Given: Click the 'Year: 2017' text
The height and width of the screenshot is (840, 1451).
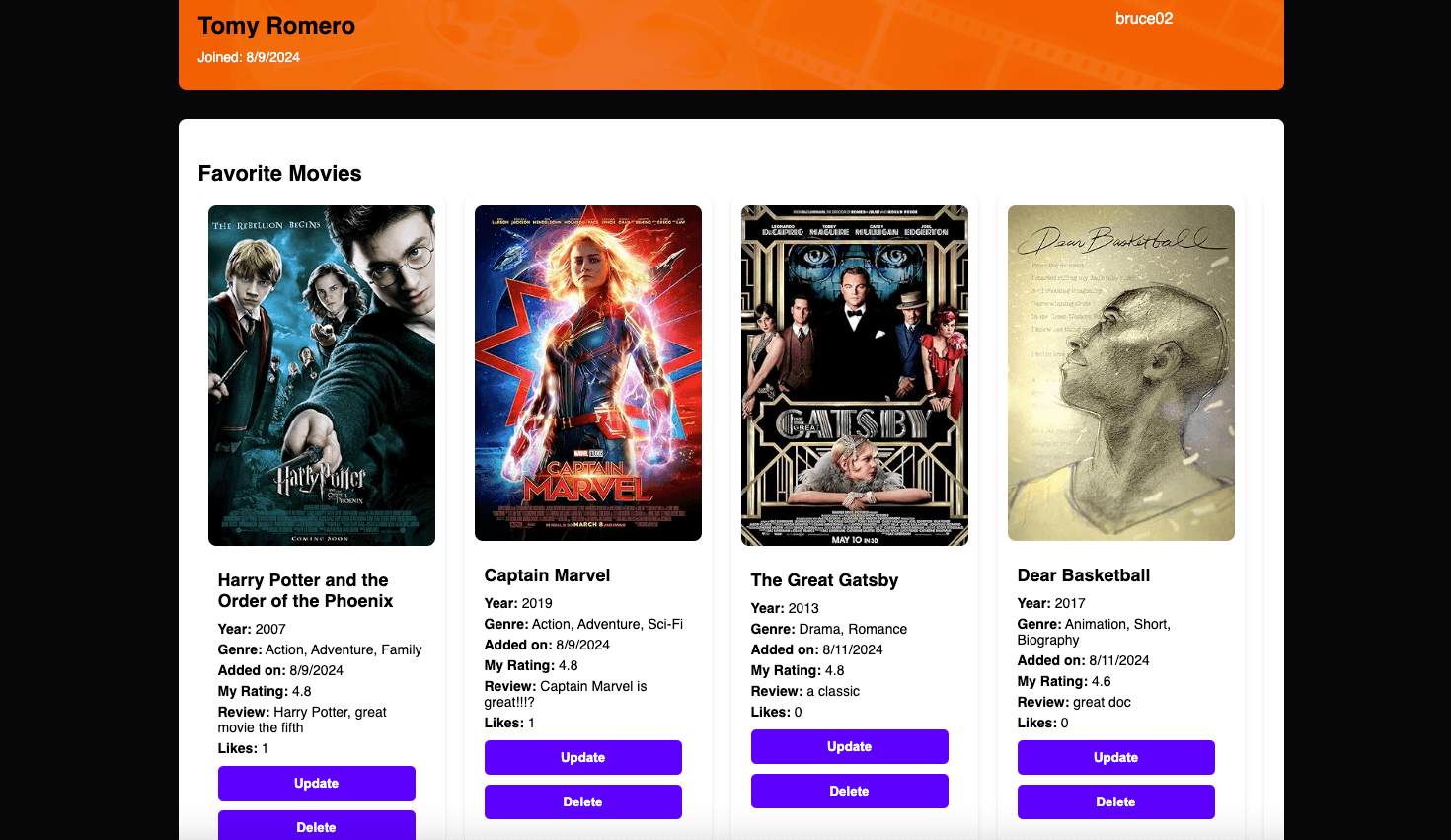Looking at the screenshot, I should point(1051,603).
